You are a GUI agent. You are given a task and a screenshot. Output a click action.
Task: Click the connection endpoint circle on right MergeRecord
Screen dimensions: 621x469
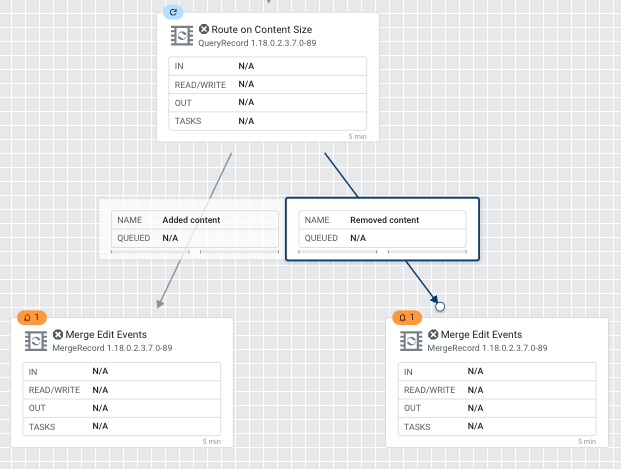click(440, 306)
